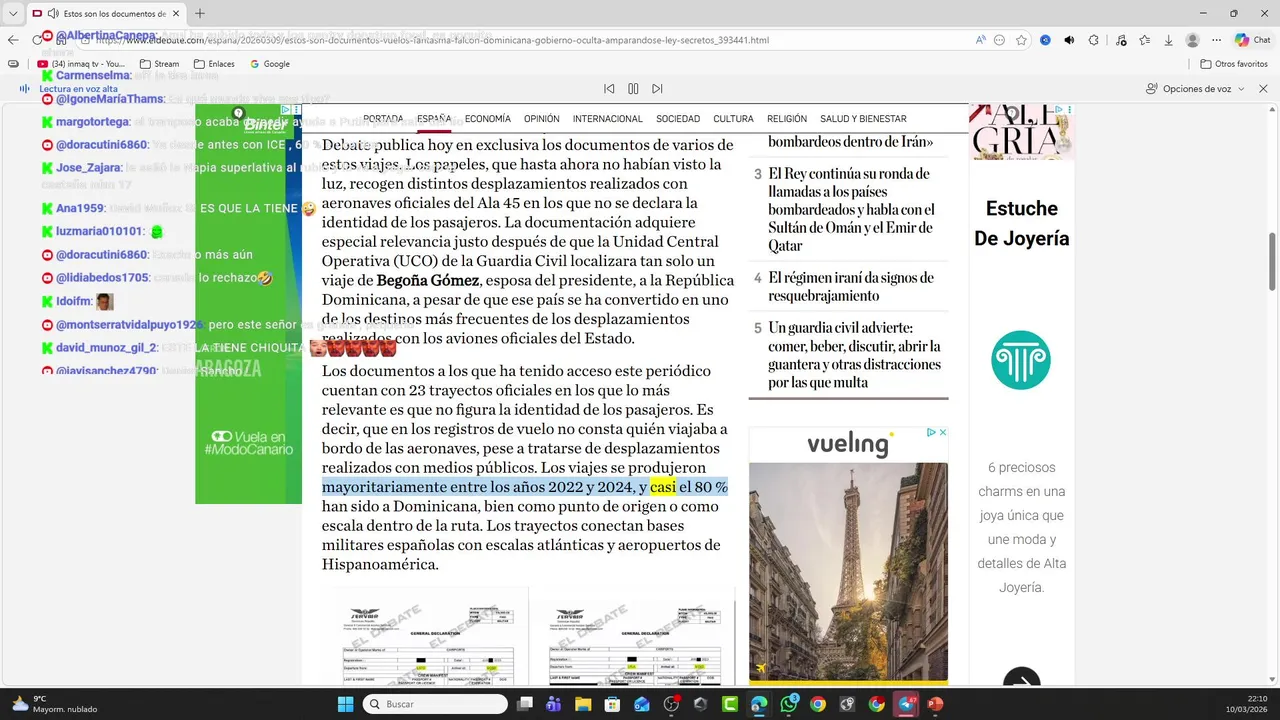The height and width of the screenshot is (720, 1280).
Task: Open PowerPoint from the taskbar
Action: (935, 704)
